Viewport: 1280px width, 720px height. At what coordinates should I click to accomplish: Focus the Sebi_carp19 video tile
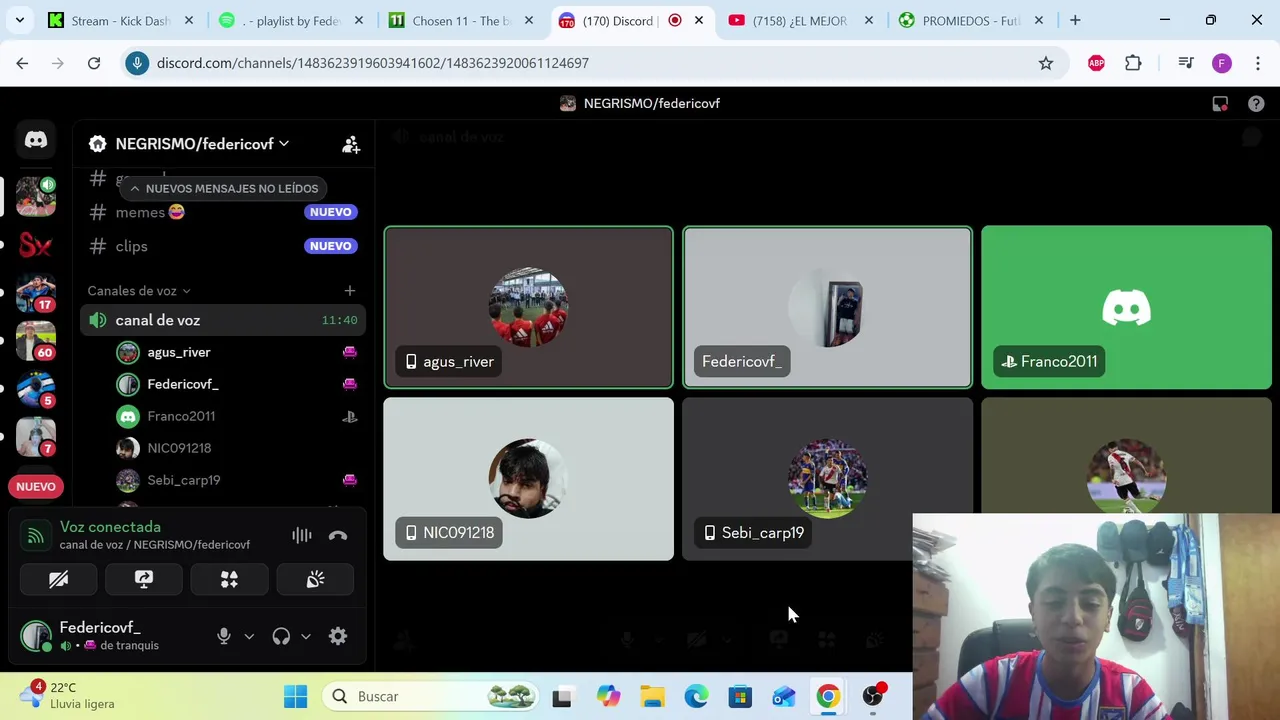pos(827,479)
